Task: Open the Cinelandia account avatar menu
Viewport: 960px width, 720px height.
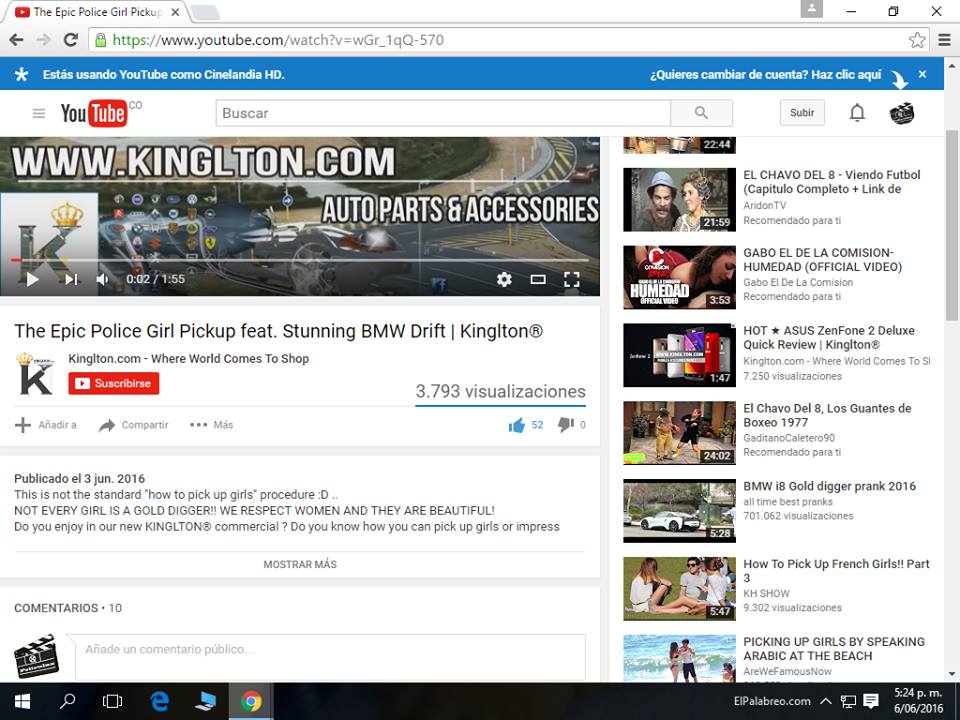Action: coord(901,113)
